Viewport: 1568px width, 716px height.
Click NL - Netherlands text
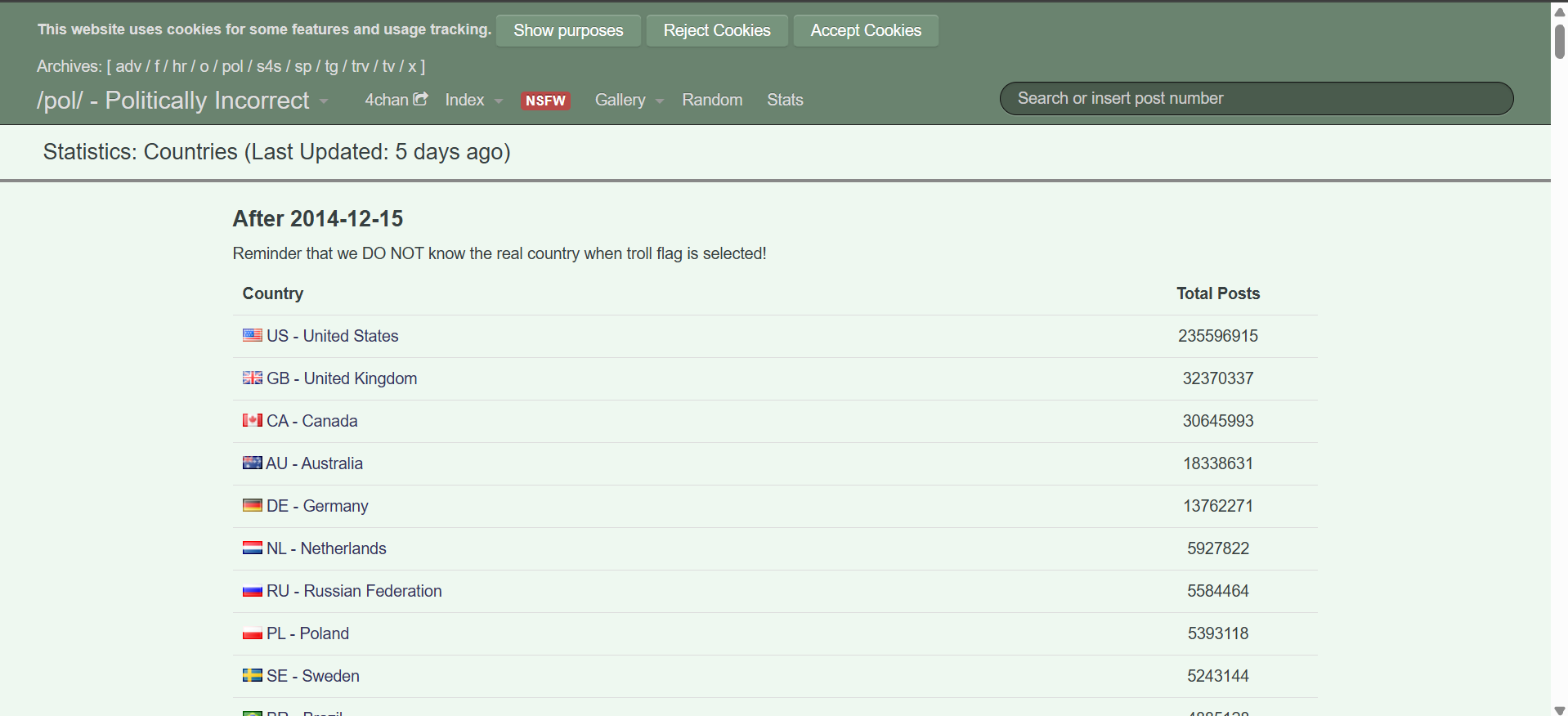tap(326, 548)
